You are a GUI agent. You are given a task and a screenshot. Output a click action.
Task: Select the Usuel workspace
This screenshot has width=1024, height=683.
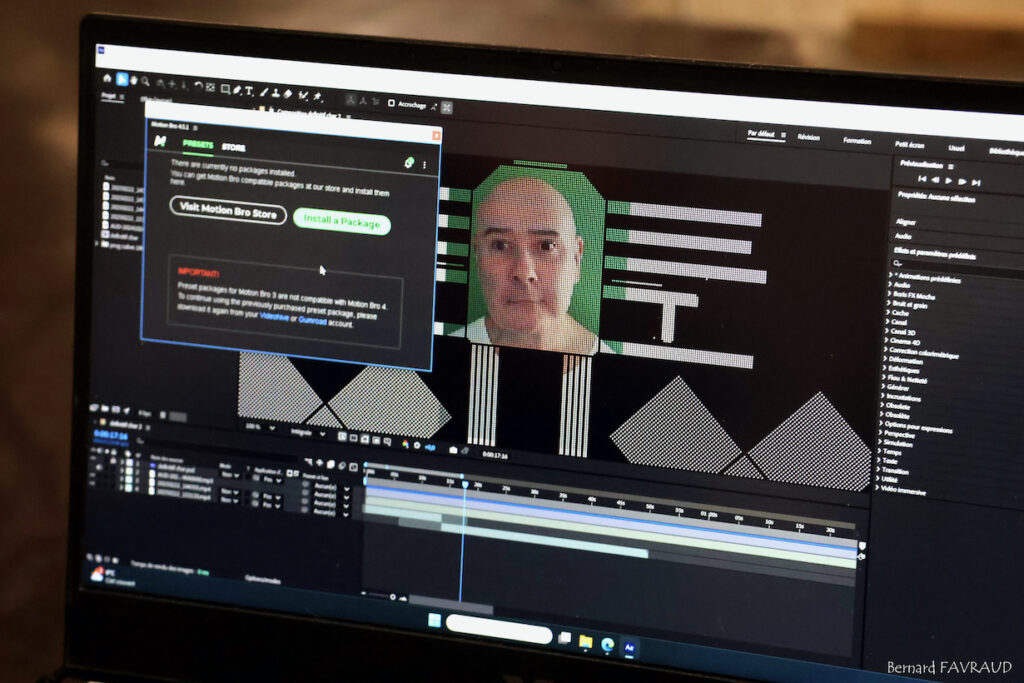pyautogui.click(x=957, y=148)
